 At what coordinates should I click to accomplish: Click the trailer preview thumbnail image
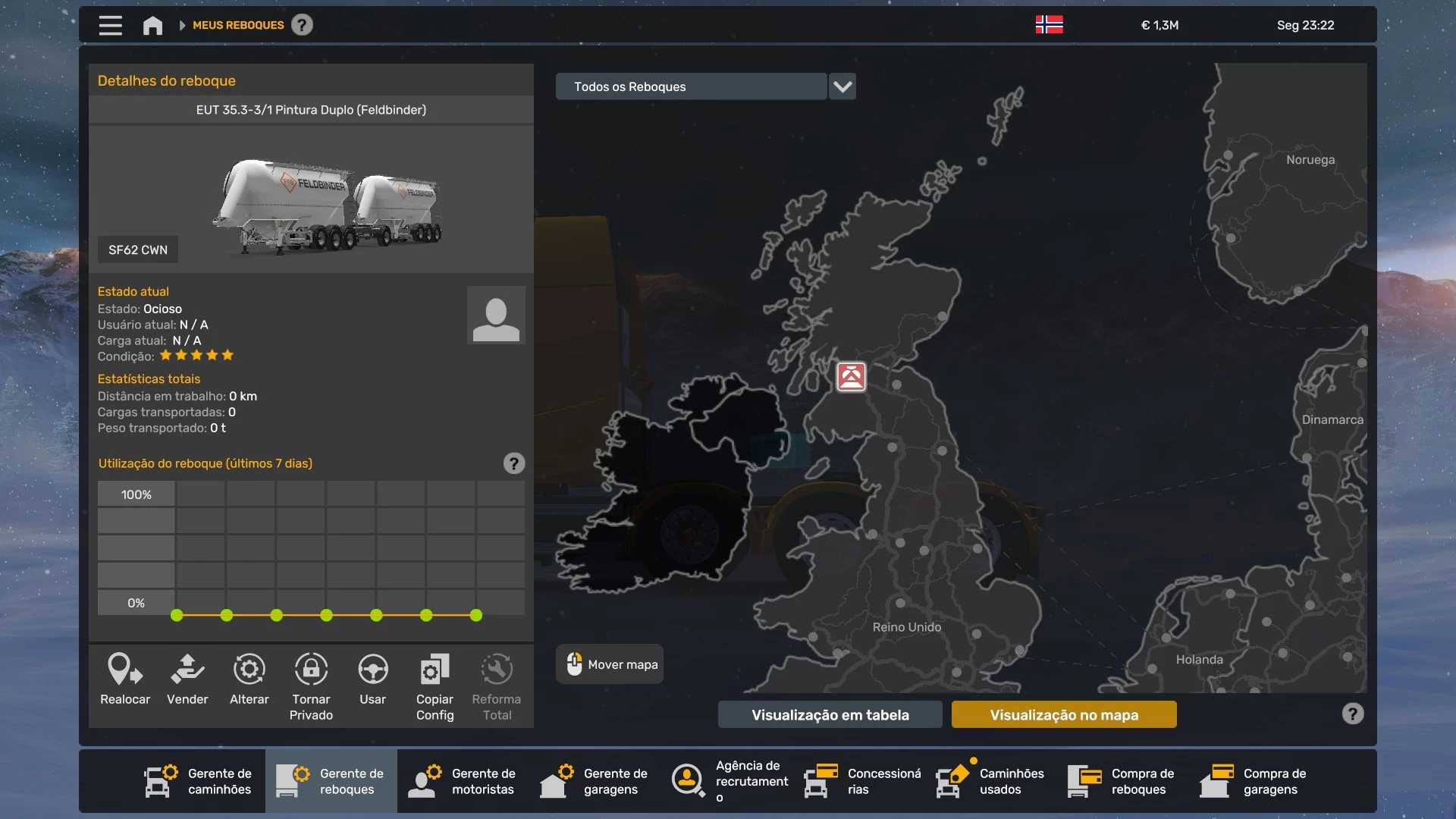[328, 205]
